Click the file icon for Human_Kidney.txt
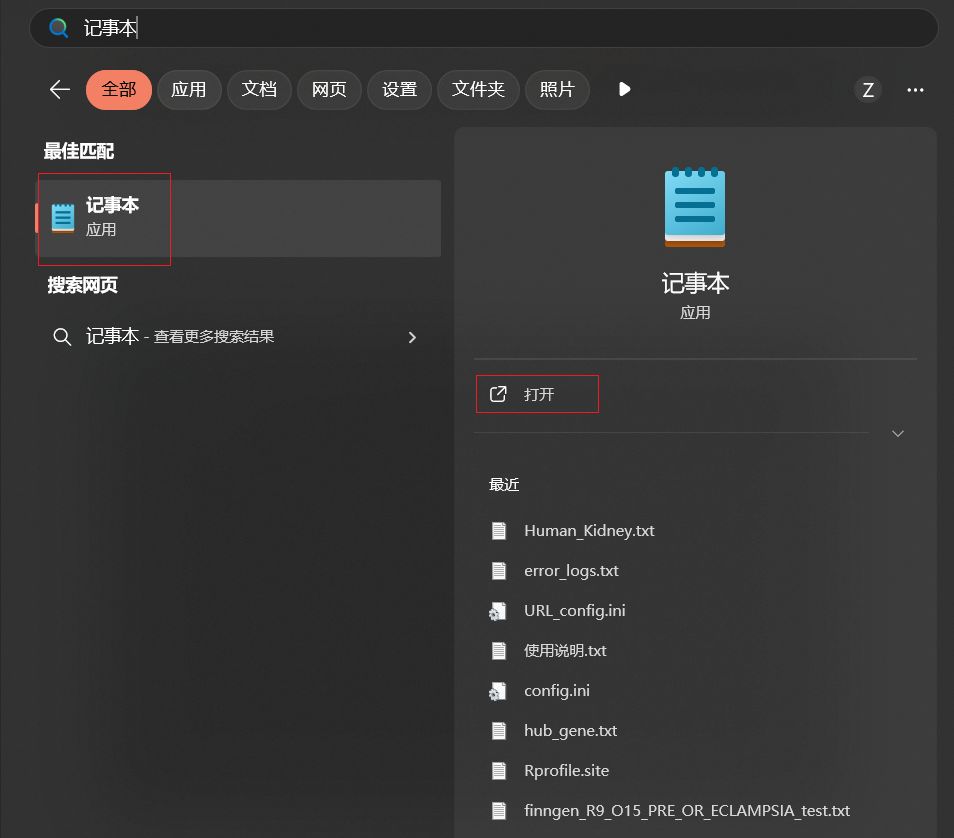The width and height of the screenshot is (954, 838). pos(499,531)
